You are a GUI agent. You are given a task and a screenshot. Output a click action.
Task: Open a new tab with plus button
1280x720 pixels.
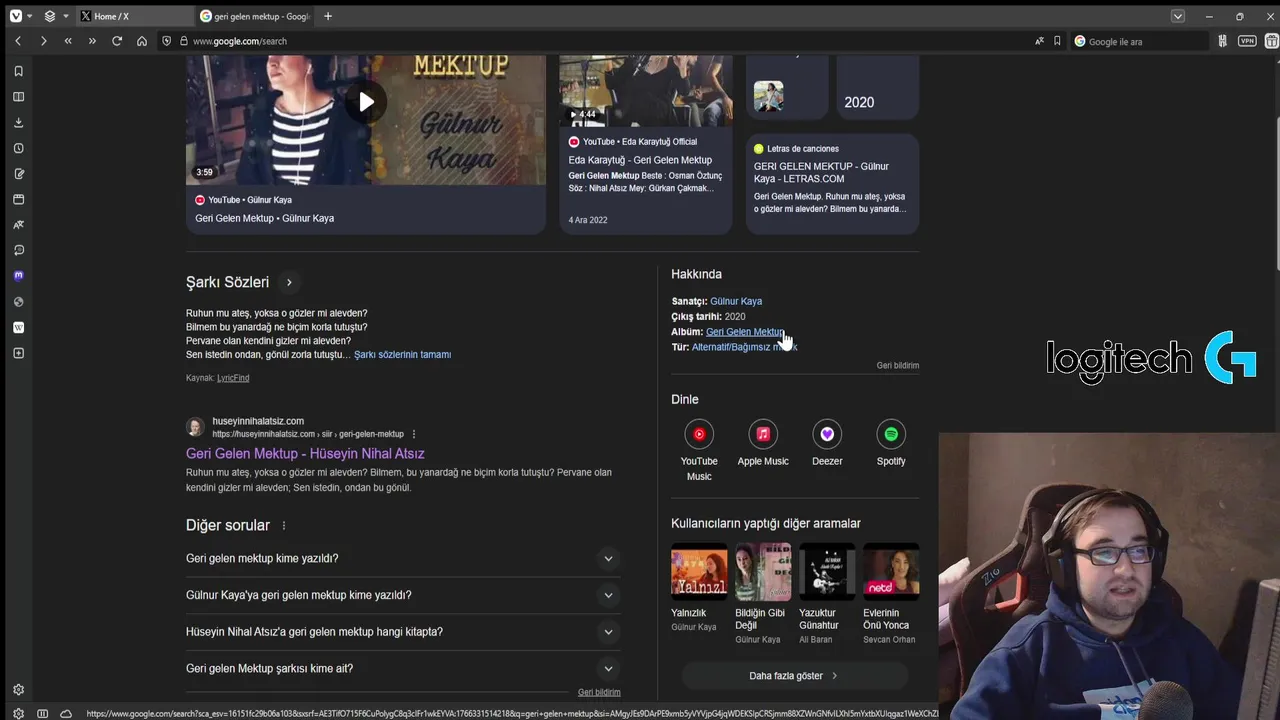(x=328, y=16)
